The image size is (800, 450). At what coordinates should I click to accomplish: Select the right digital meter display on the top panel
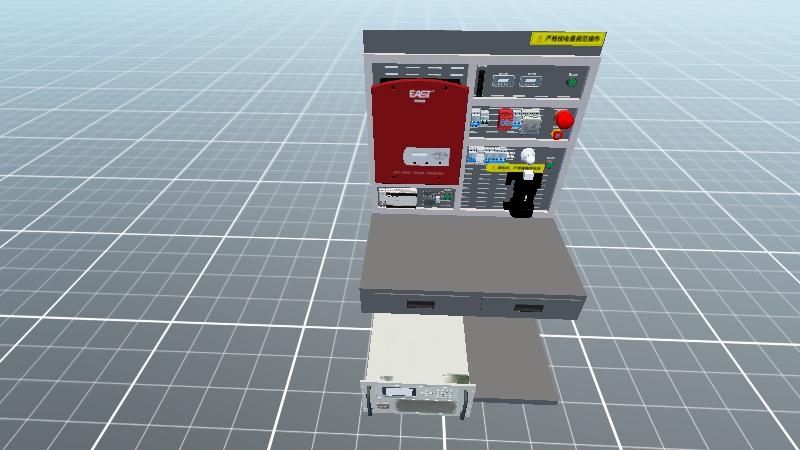[x=531, y=81]
